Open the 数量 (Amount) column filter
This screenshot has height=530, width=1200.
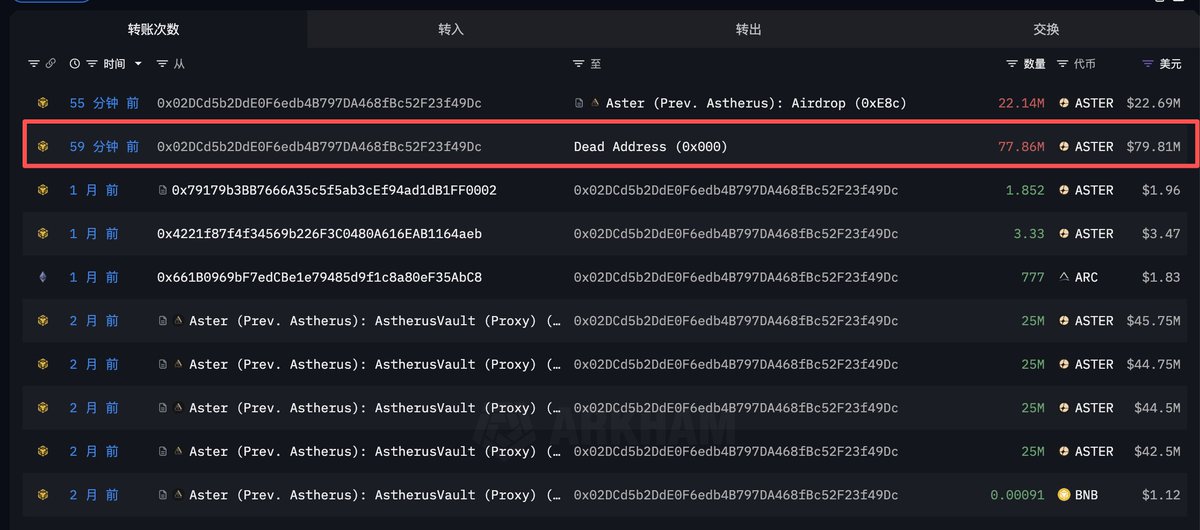click(1011, 64)
